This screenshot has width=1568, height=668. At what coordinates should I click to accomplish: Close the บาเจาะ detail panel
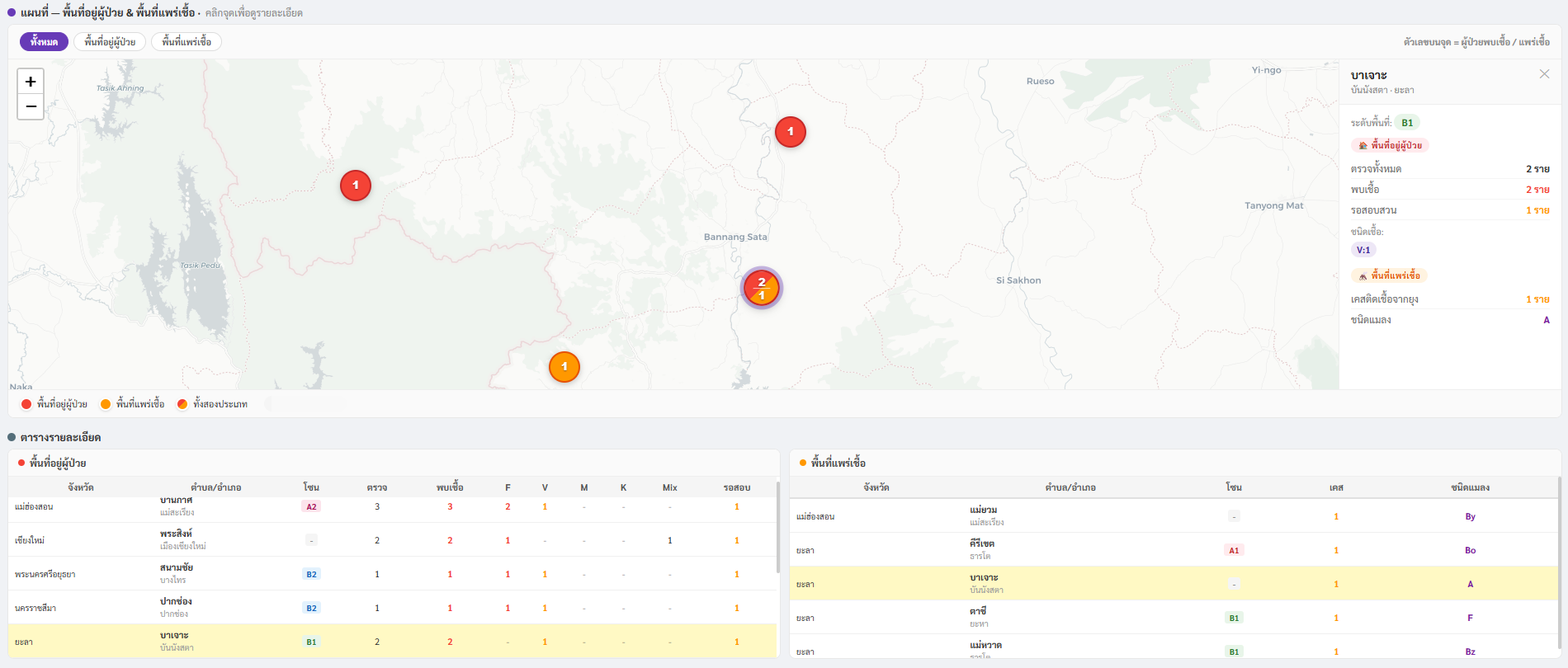click(x=1543, y=74)
